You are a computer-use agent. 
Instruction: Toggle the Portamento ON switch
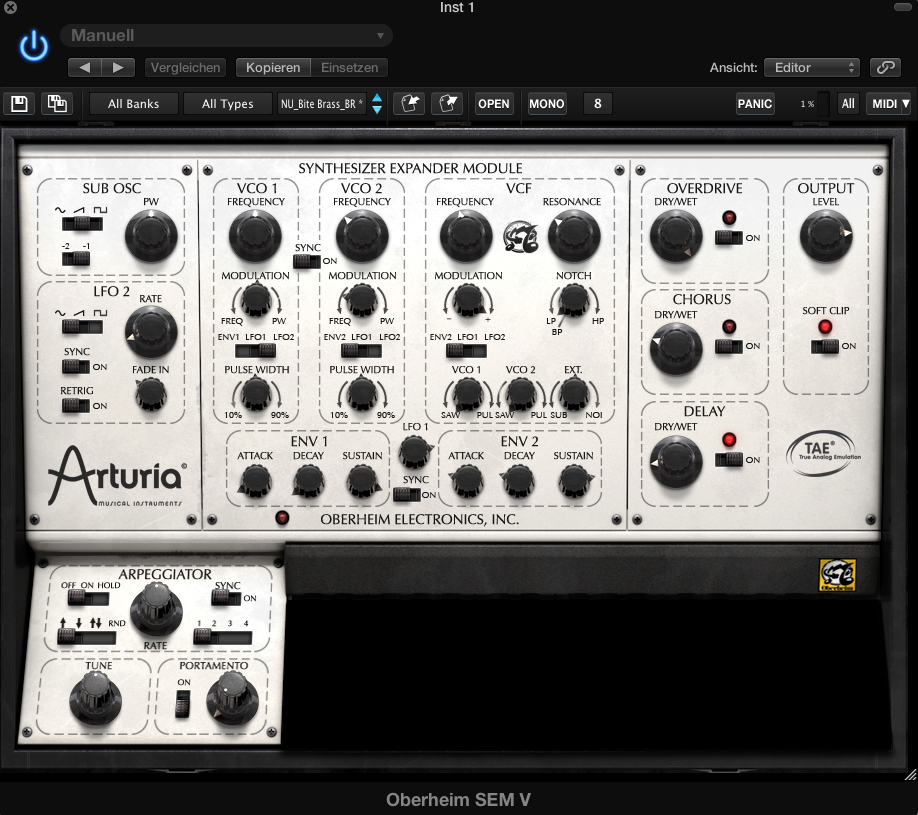click(x=183, y=703)
